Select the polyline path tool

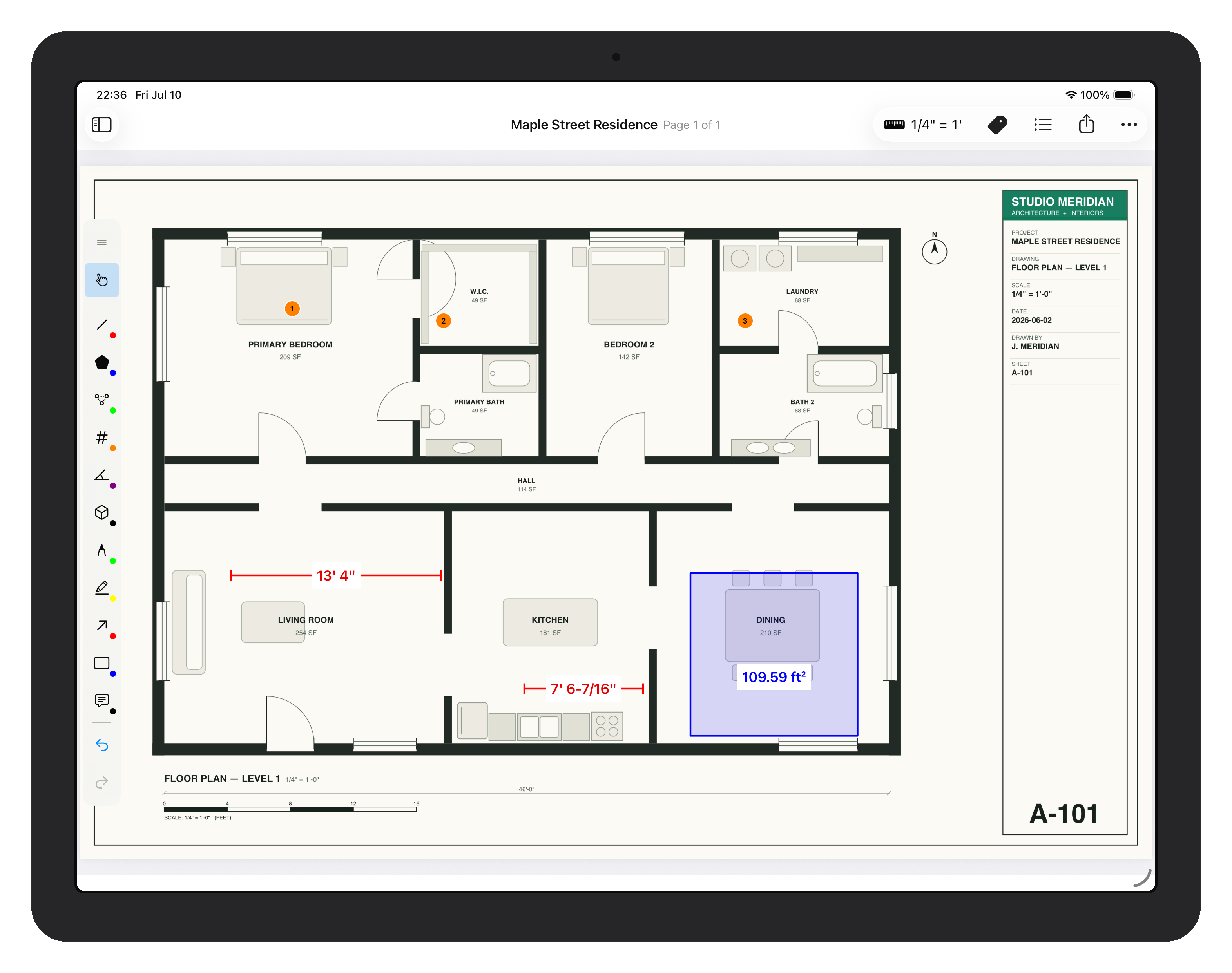point(102,399)
